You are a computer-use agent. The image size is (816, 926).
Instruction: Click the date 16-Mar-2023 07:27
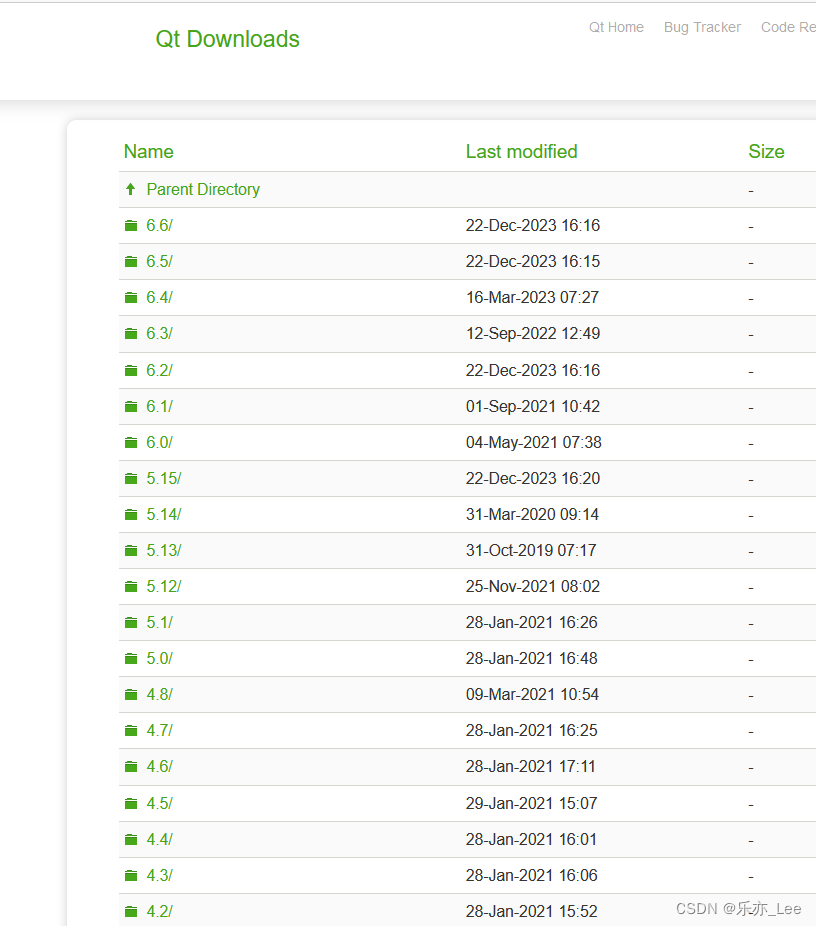(532, 298)
